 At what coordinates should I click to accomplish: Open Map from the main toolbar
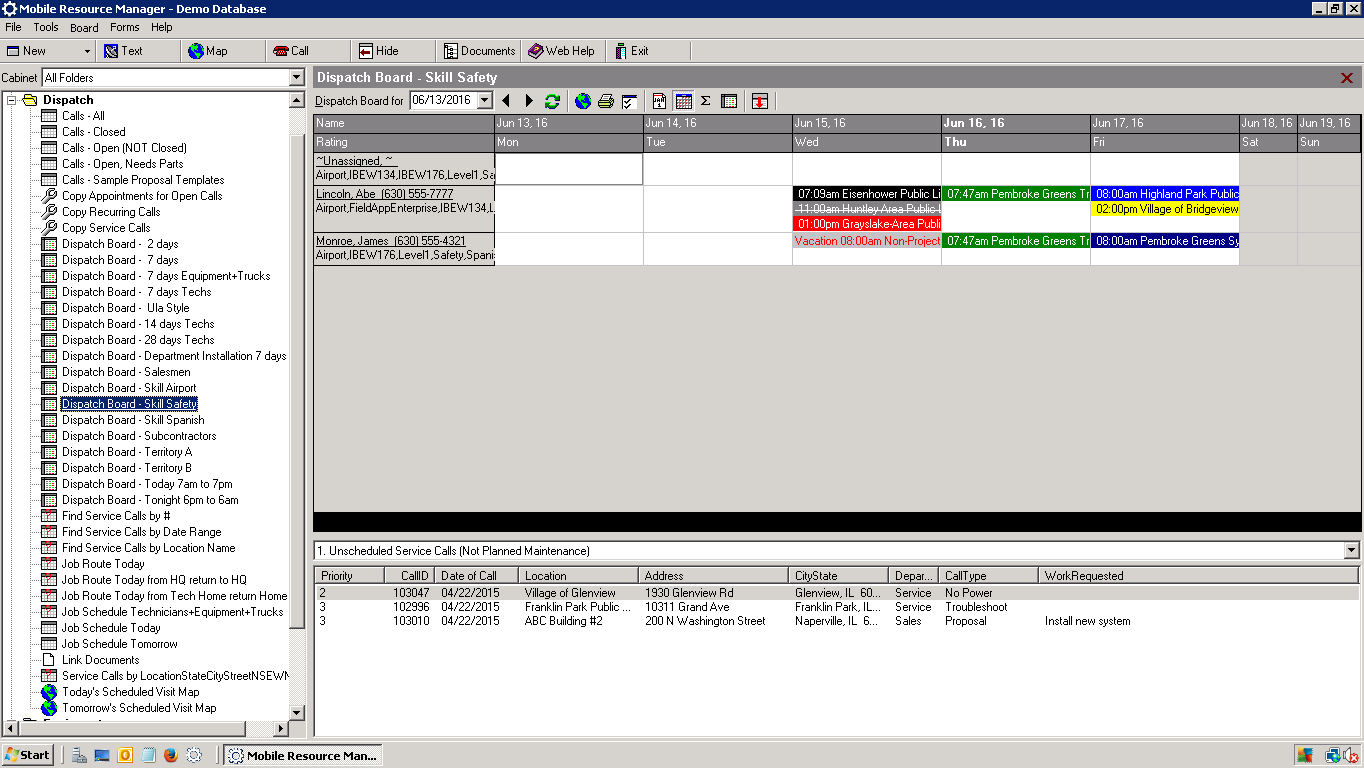[208, 51]
